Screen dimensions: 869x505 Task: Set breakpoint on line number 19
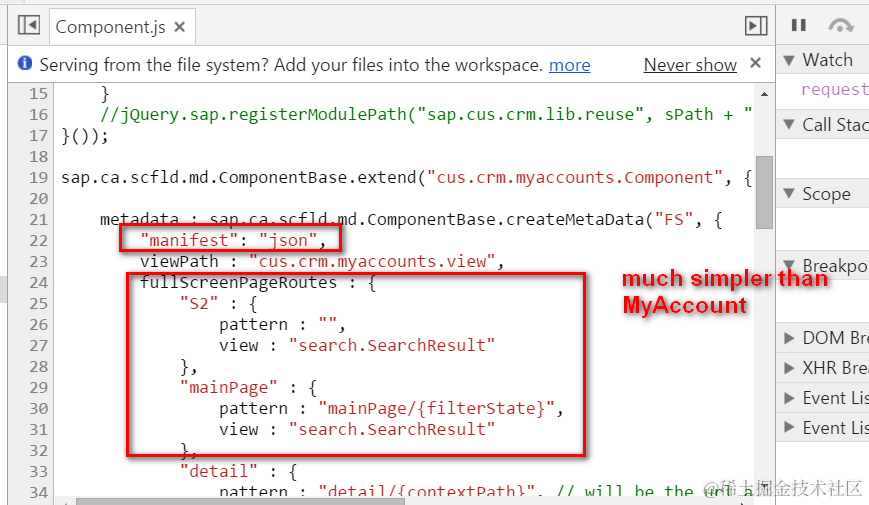[39, 177]
